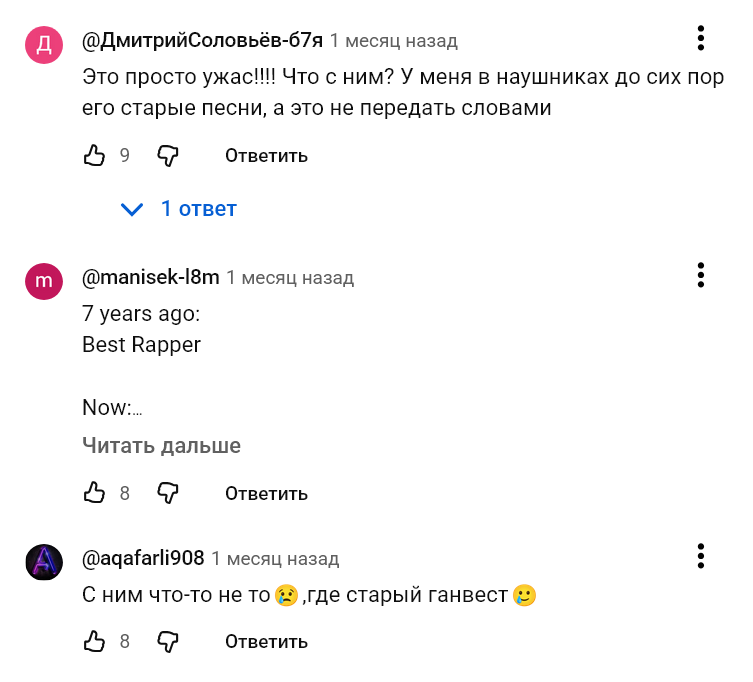This screenshot has height=682, width=753.
Task: Click the aqafarli908 profile avatar
Action: pyautogui.click(x=44, y=561)
